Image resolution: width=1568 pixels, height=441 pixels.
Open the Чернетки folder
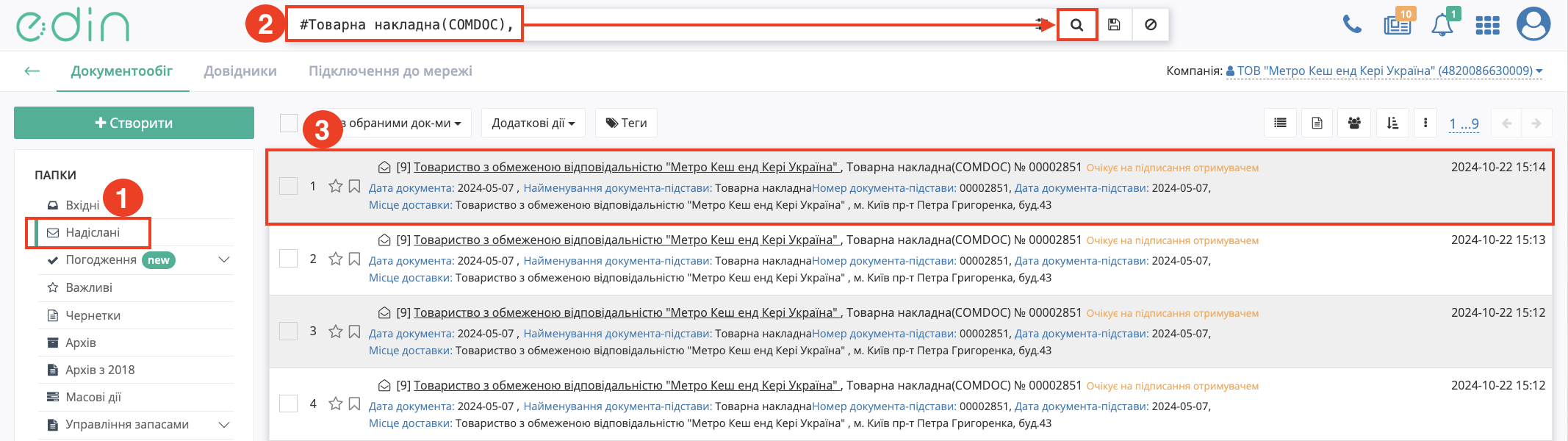93,315
